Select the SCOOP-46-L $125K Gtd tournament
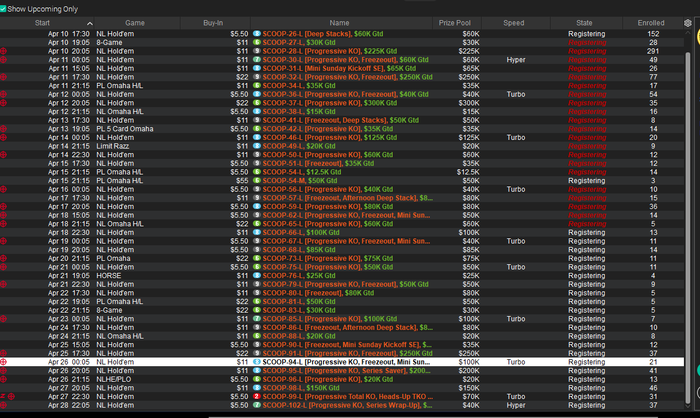The image size is (700, 418). 342,138
